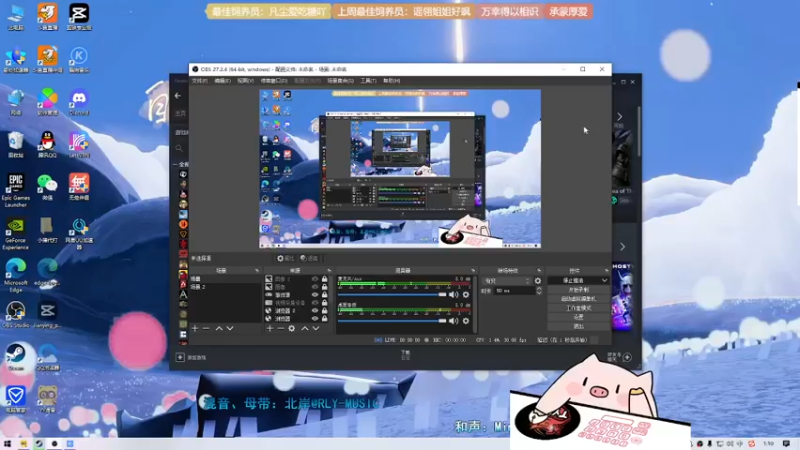Click the upper right chevron in the background launcher

(x=619, y=117)
